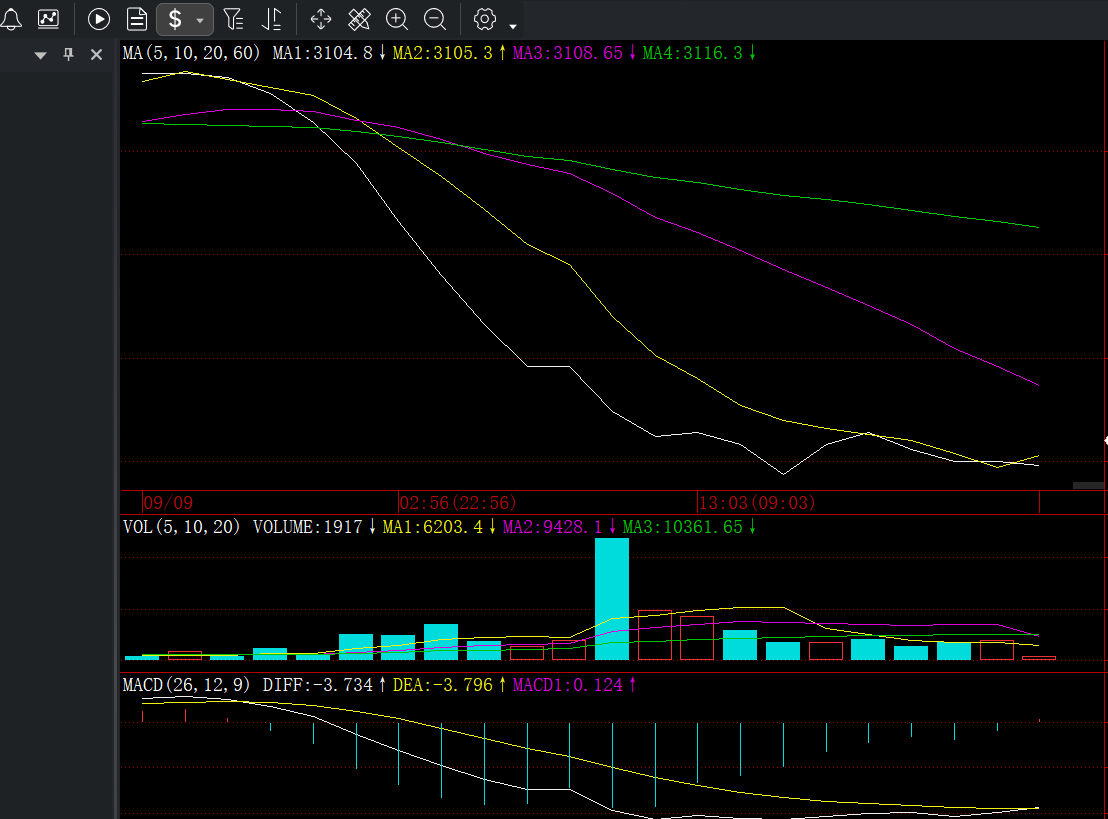
Task: Click the yellow MA2:3105.3 value
Action: [442, 53]
